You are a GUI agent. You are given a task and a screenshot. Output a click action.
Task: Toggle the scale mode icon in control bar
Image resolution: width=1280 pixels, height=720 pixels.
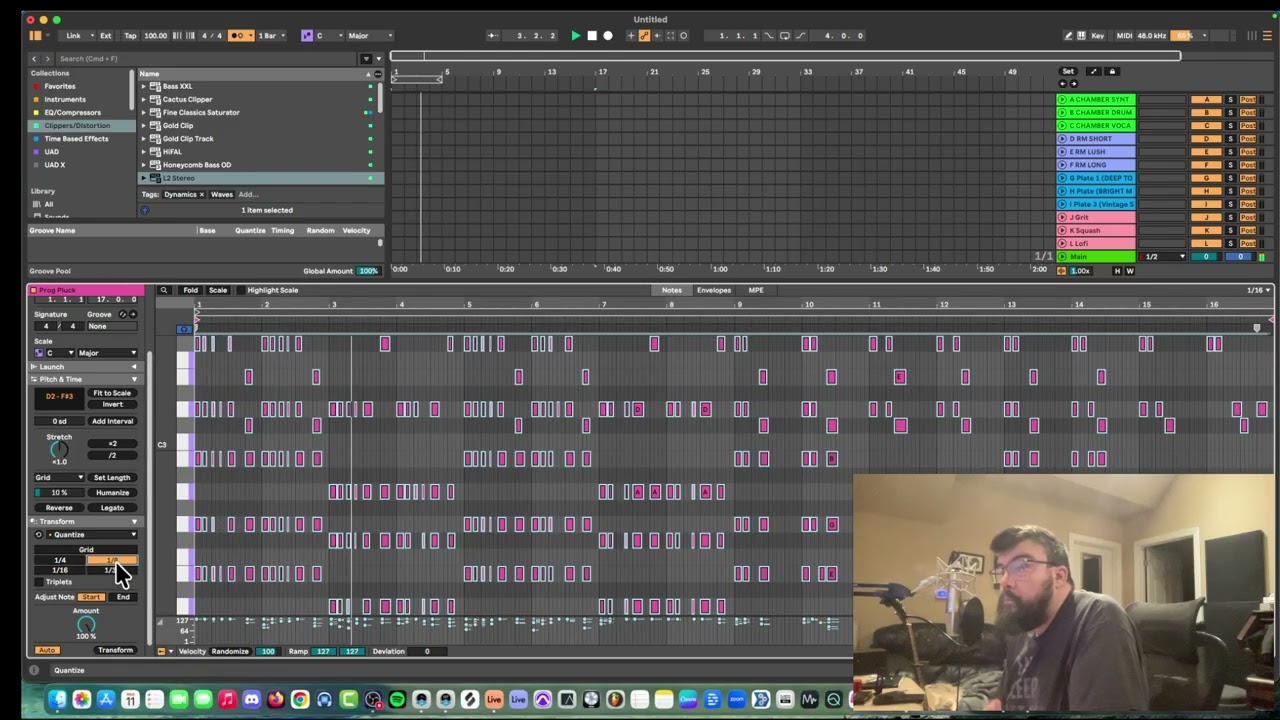click(306, 36)
